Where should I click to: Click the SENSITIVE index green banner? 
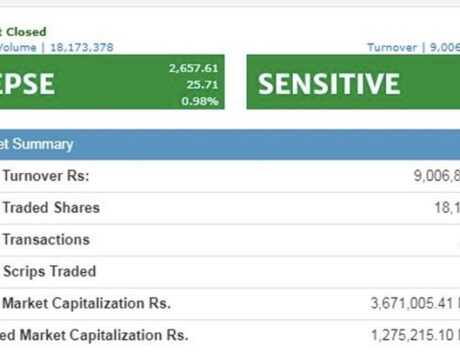click(353, 82)
